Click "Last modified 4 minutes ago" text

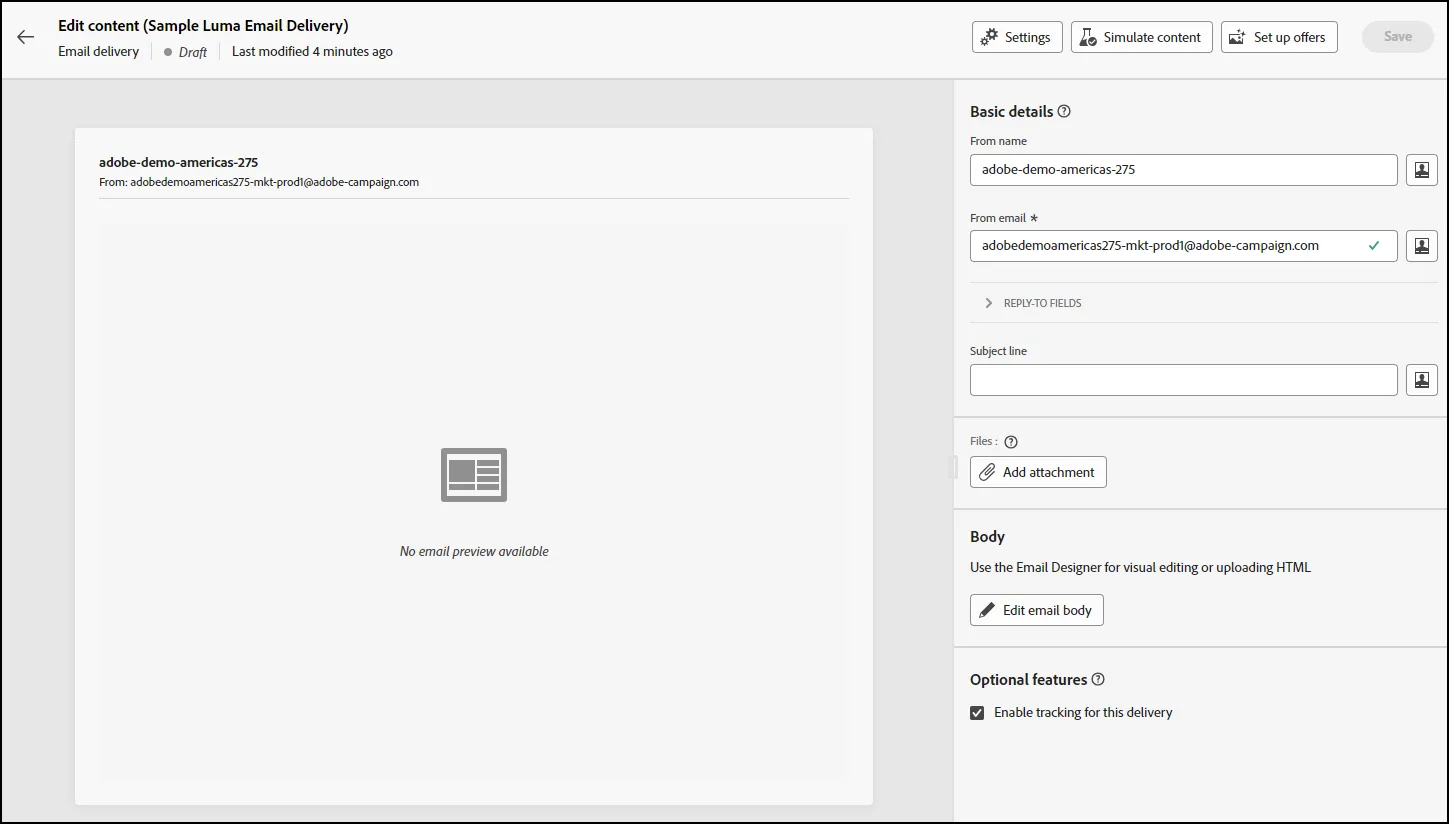click(312, 51)
